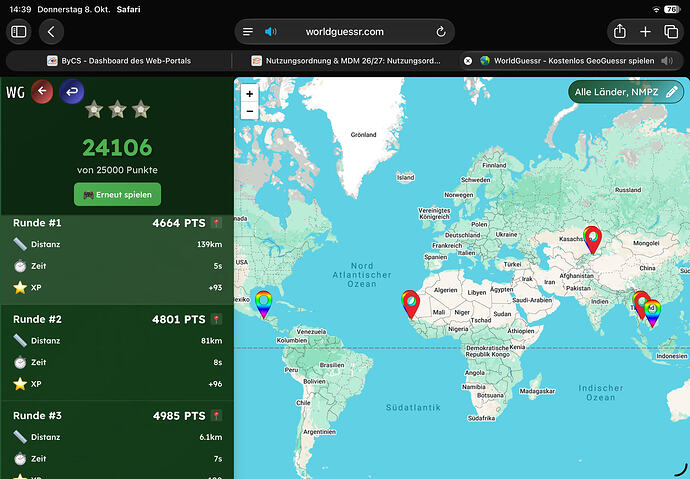The height and width of the screenshot is (479, 690).
Task: Select the Runde #2 result heading
Action: click(37, 319)
